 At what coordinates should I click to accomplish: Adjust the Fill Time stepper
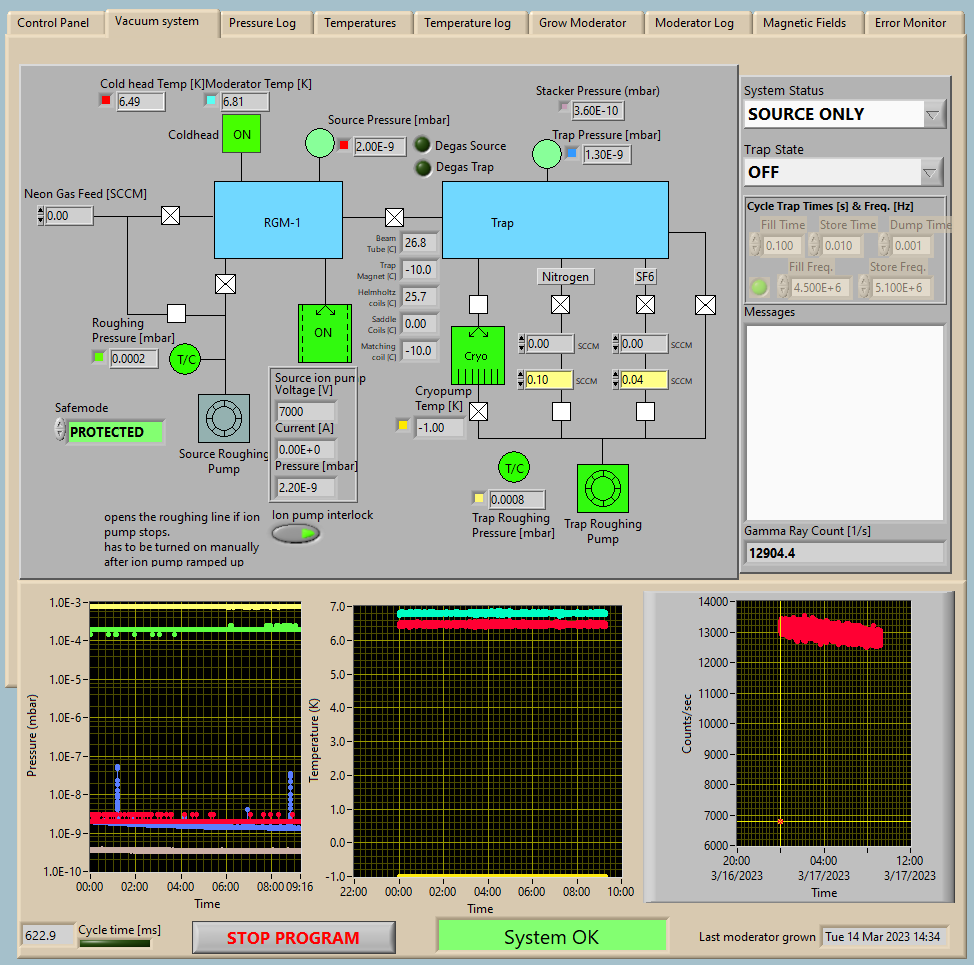pyautogui.click(x=755, y=245)
